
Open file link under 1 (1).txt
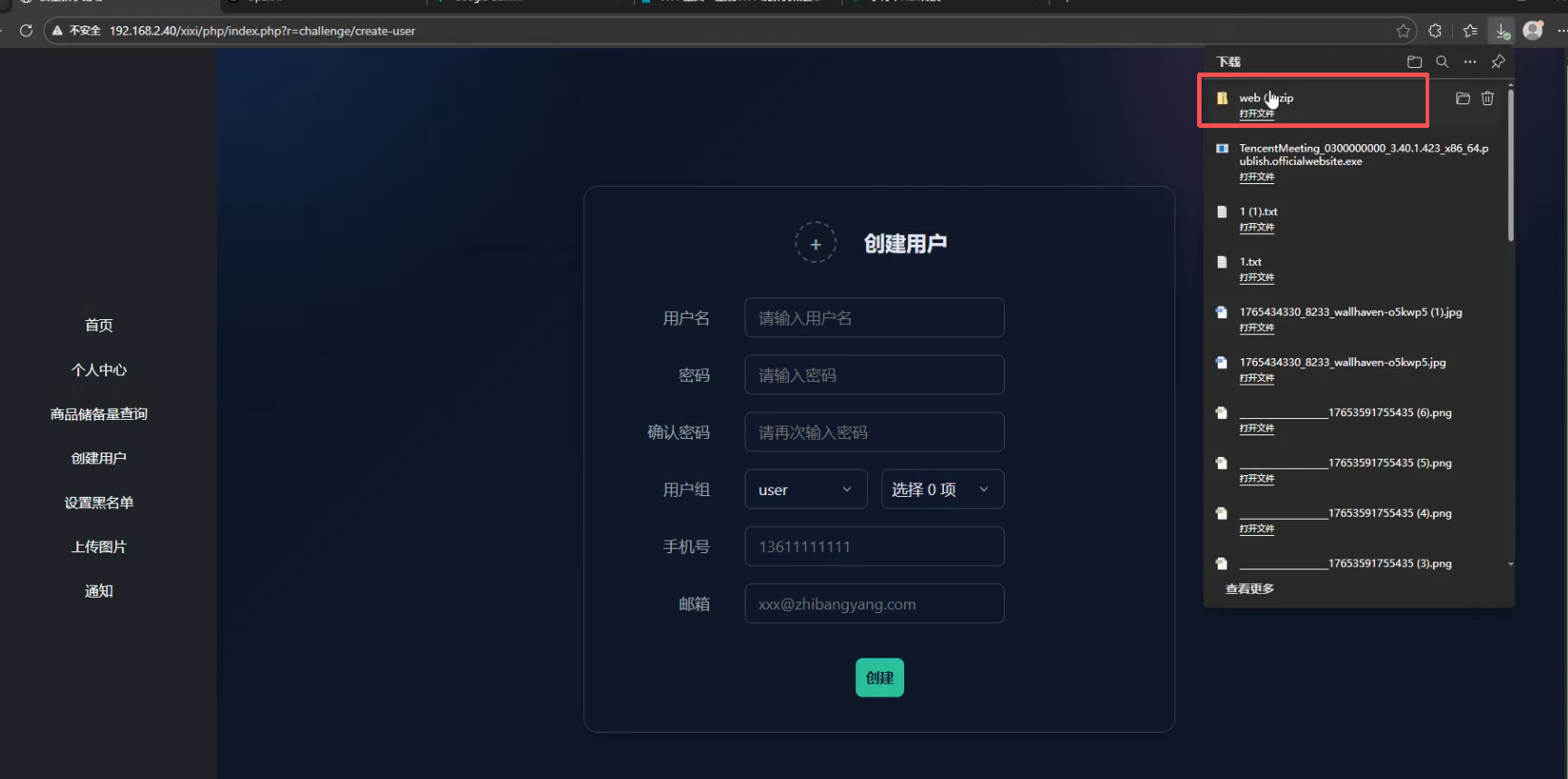1257,227
